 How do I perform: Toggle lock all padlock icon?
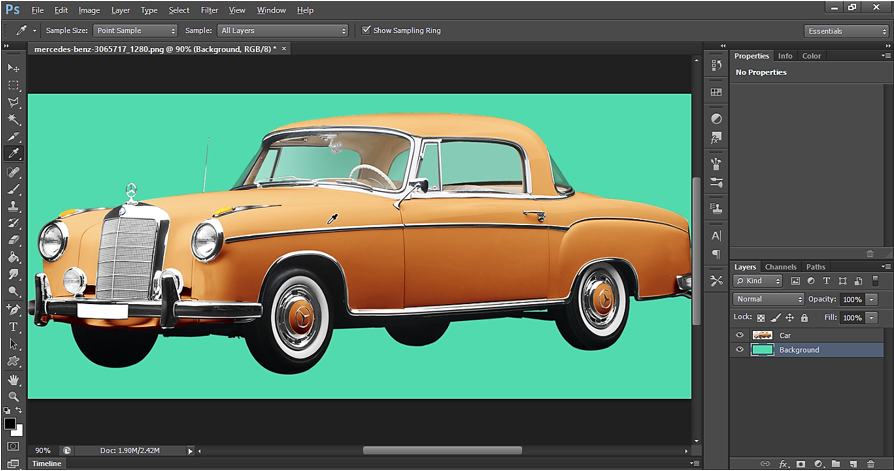804,318
